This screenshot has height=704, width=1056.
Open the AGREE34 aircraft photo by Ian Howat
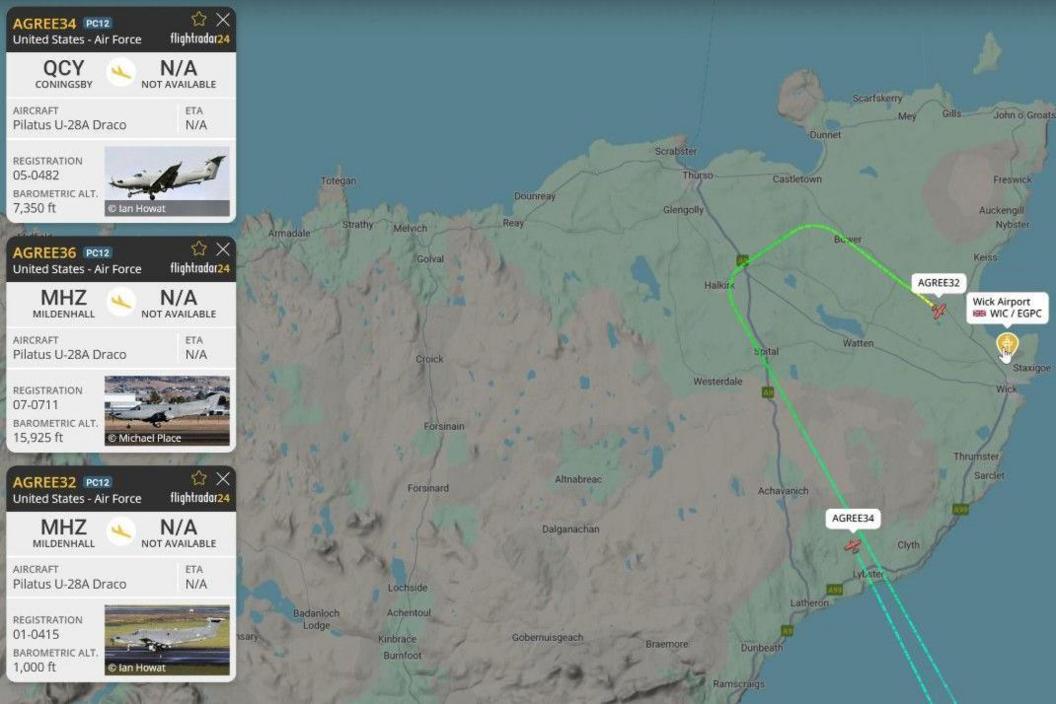(x=167, y=181)
